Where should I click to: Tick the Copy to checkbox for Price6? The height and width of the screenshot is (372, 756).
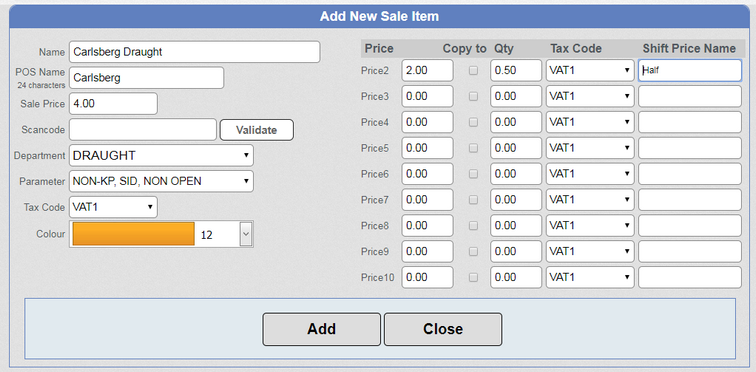(x=473, y=174)
